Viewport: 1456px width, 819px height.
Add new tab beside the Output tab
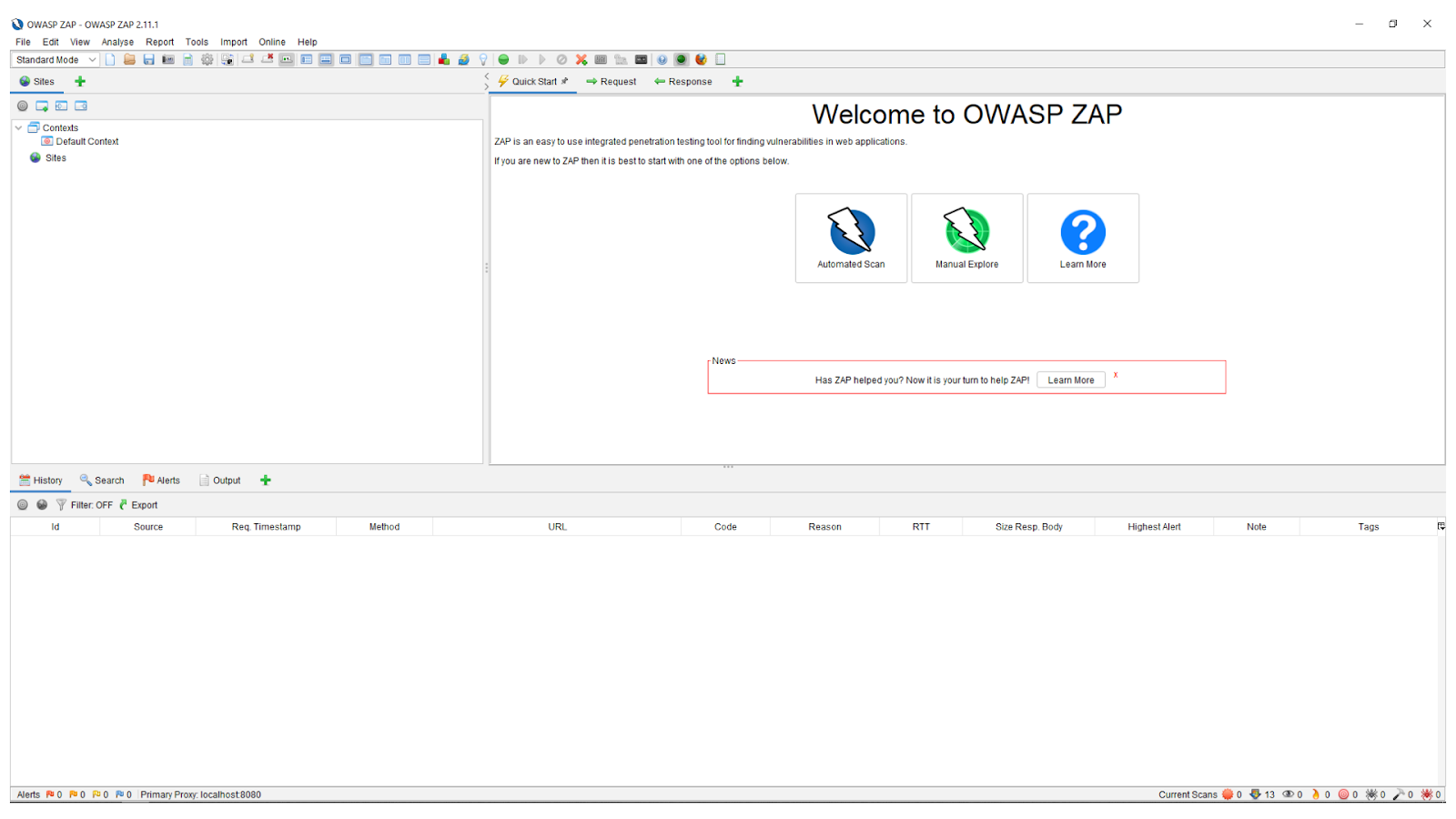266,480
